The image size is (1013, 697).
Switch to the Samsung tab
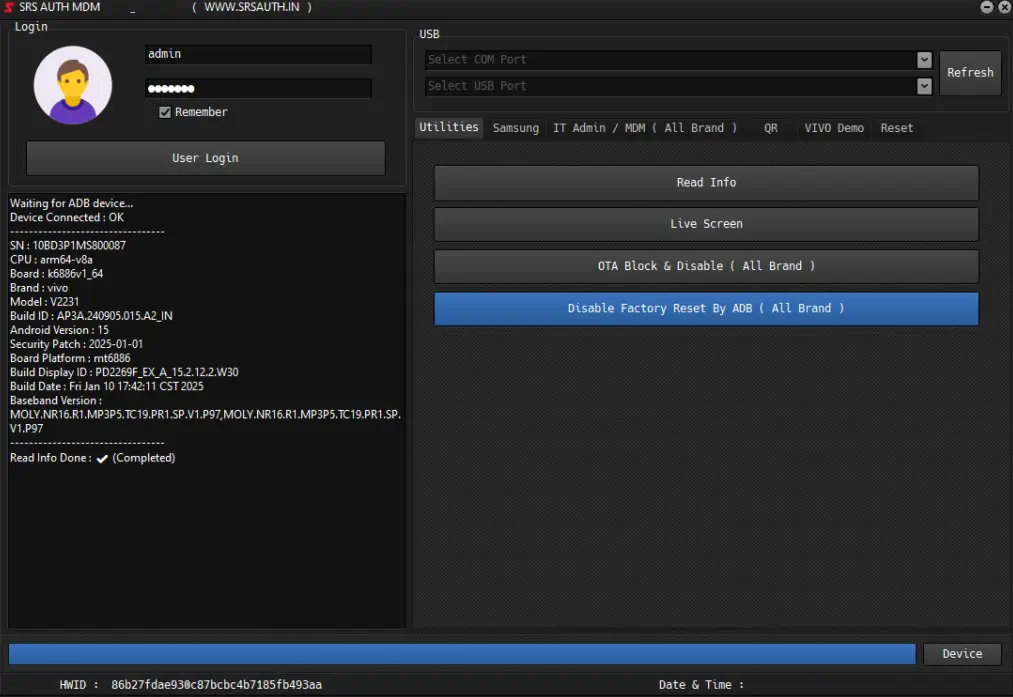pos(516,128)
